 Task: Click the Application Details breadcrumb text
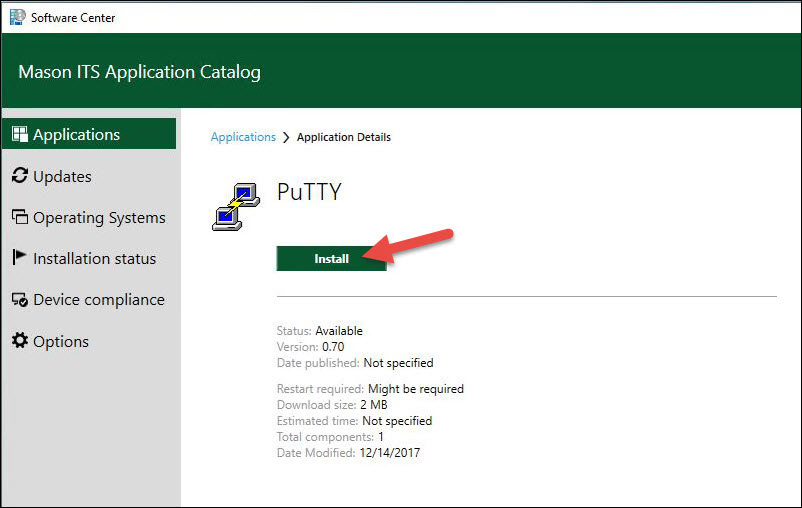tap(344, 137)
